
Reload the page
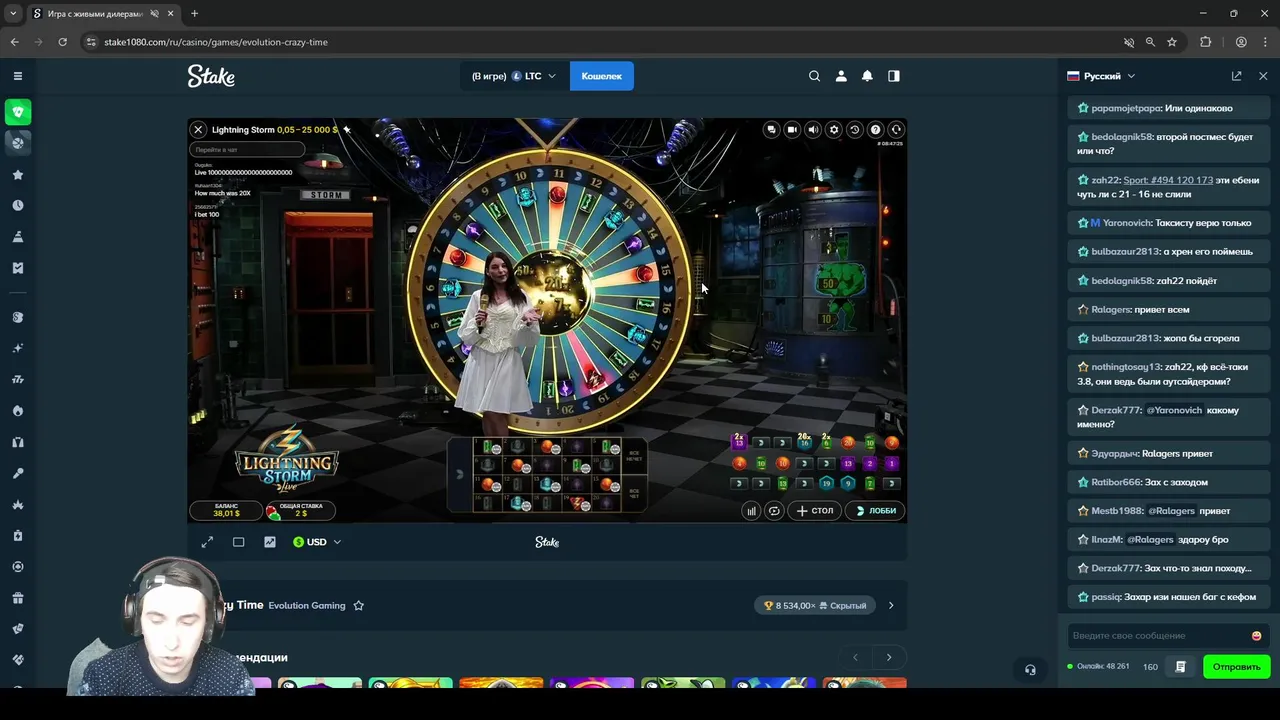pyautogui.click(x=62, y=42)
